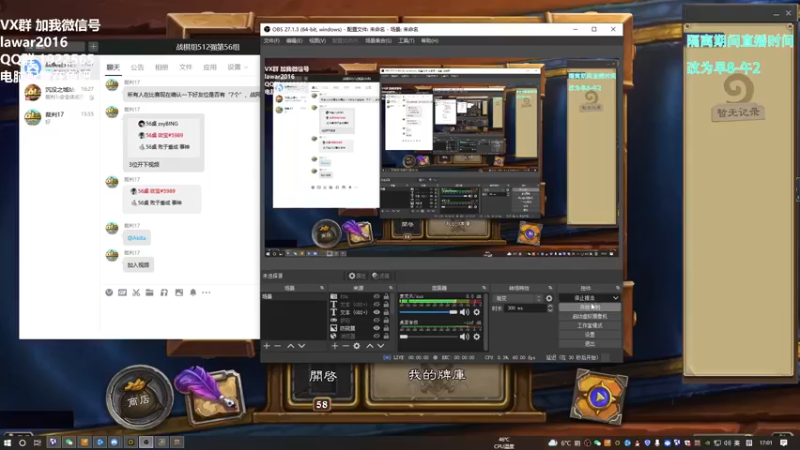Click the bell icon in QQ chat toolbar

coord(193,292)
